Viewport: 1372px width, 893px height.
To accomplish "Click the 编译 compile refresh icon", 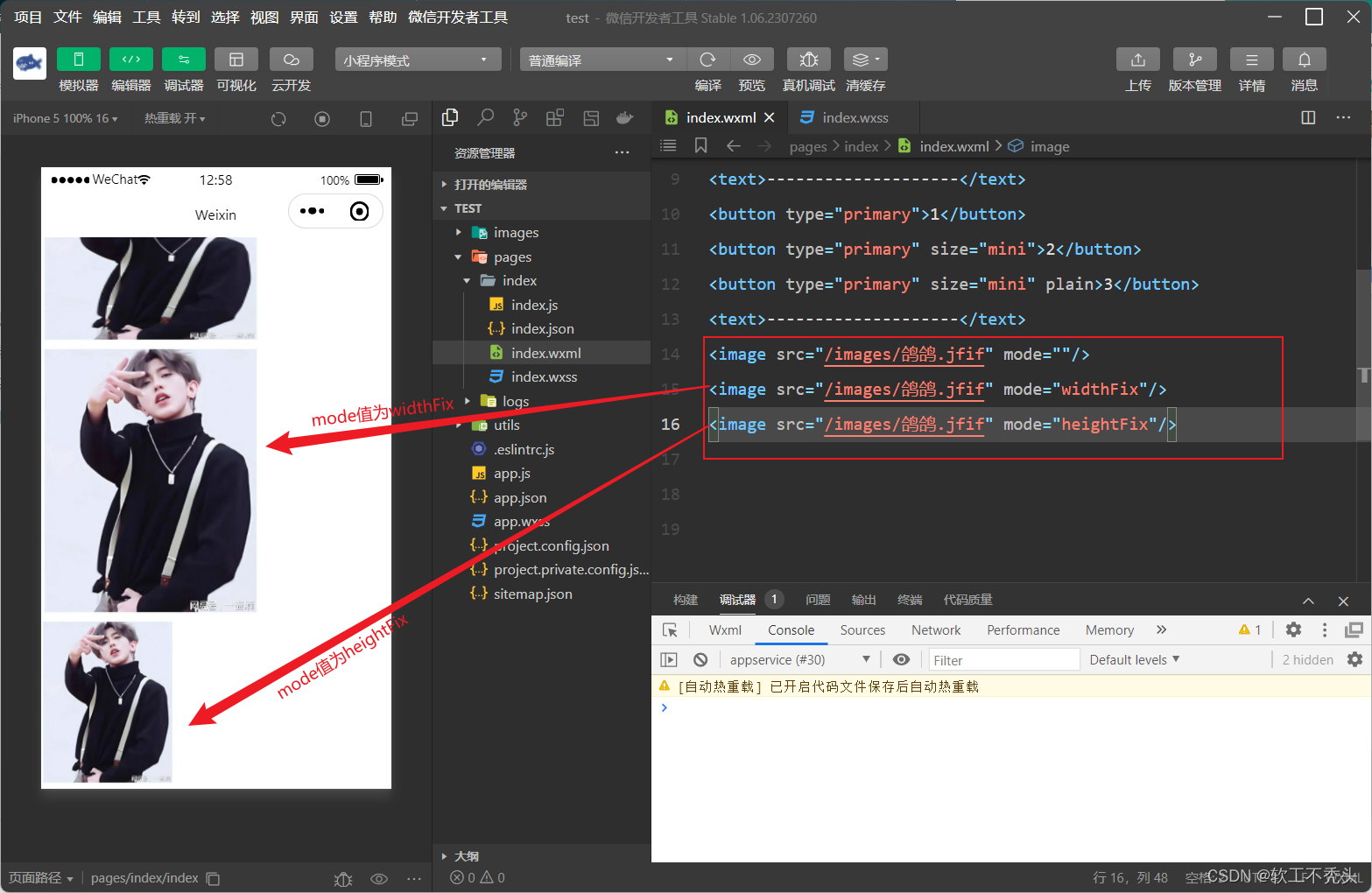I will pyautogui.click(x=707, y=60).
